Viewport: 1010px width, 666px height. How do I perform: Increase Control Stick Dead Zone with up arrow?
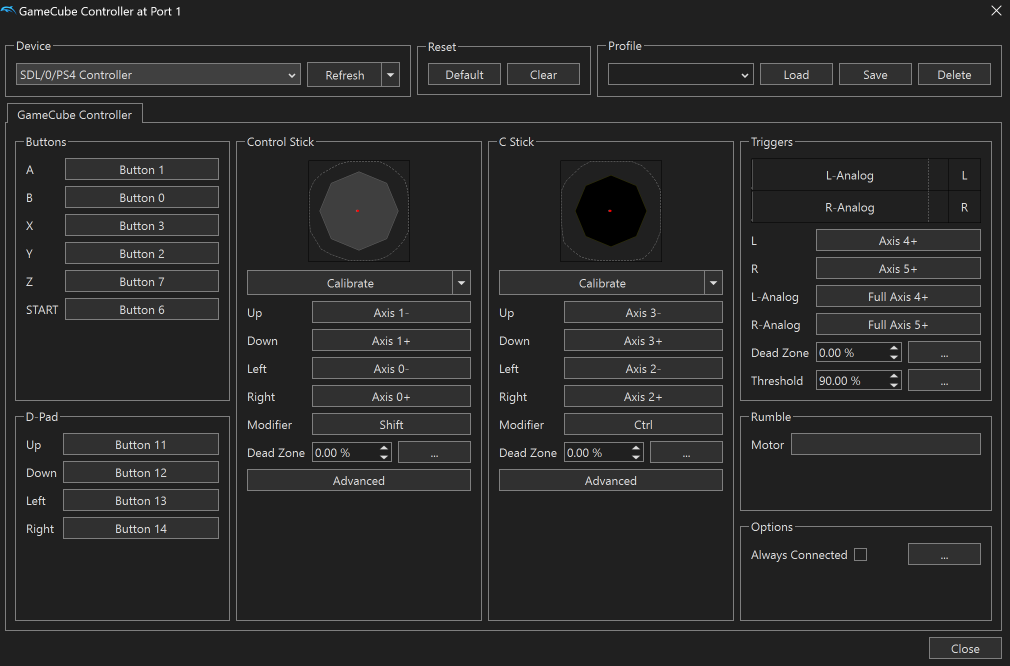click(385, 448)
